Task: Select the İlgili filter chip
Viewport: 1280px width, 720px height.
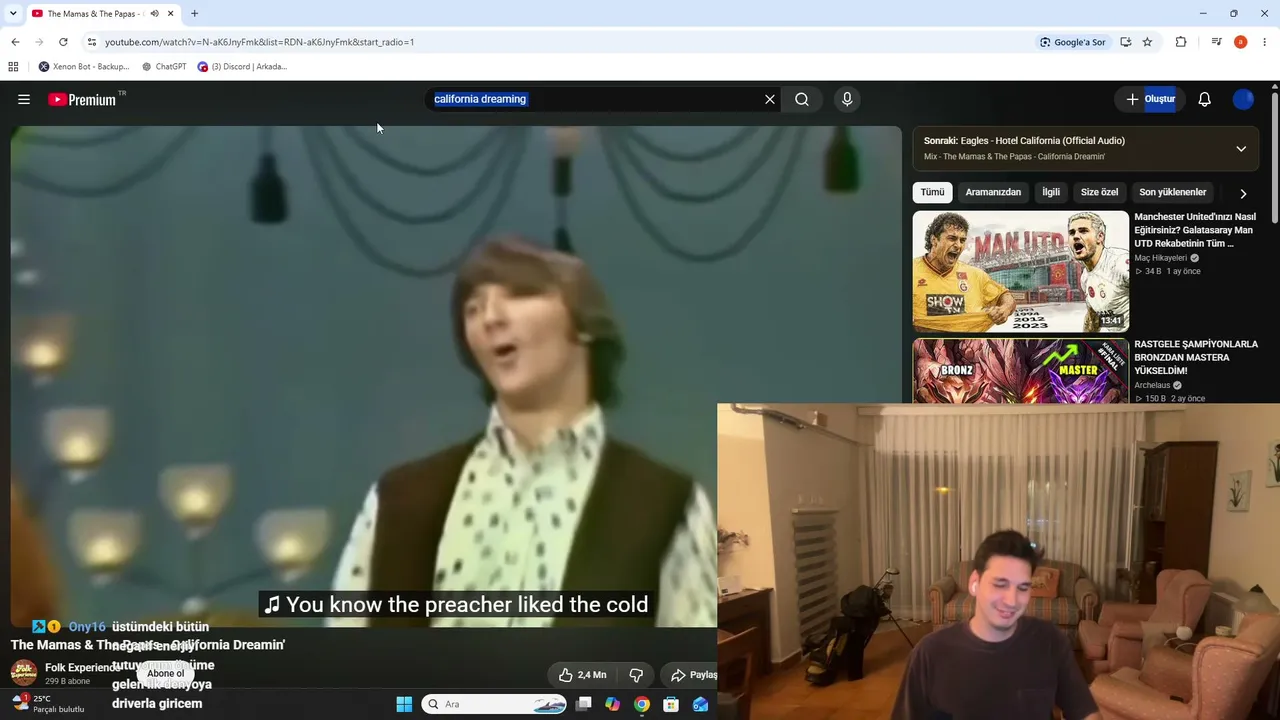Action: [1051, 192]
